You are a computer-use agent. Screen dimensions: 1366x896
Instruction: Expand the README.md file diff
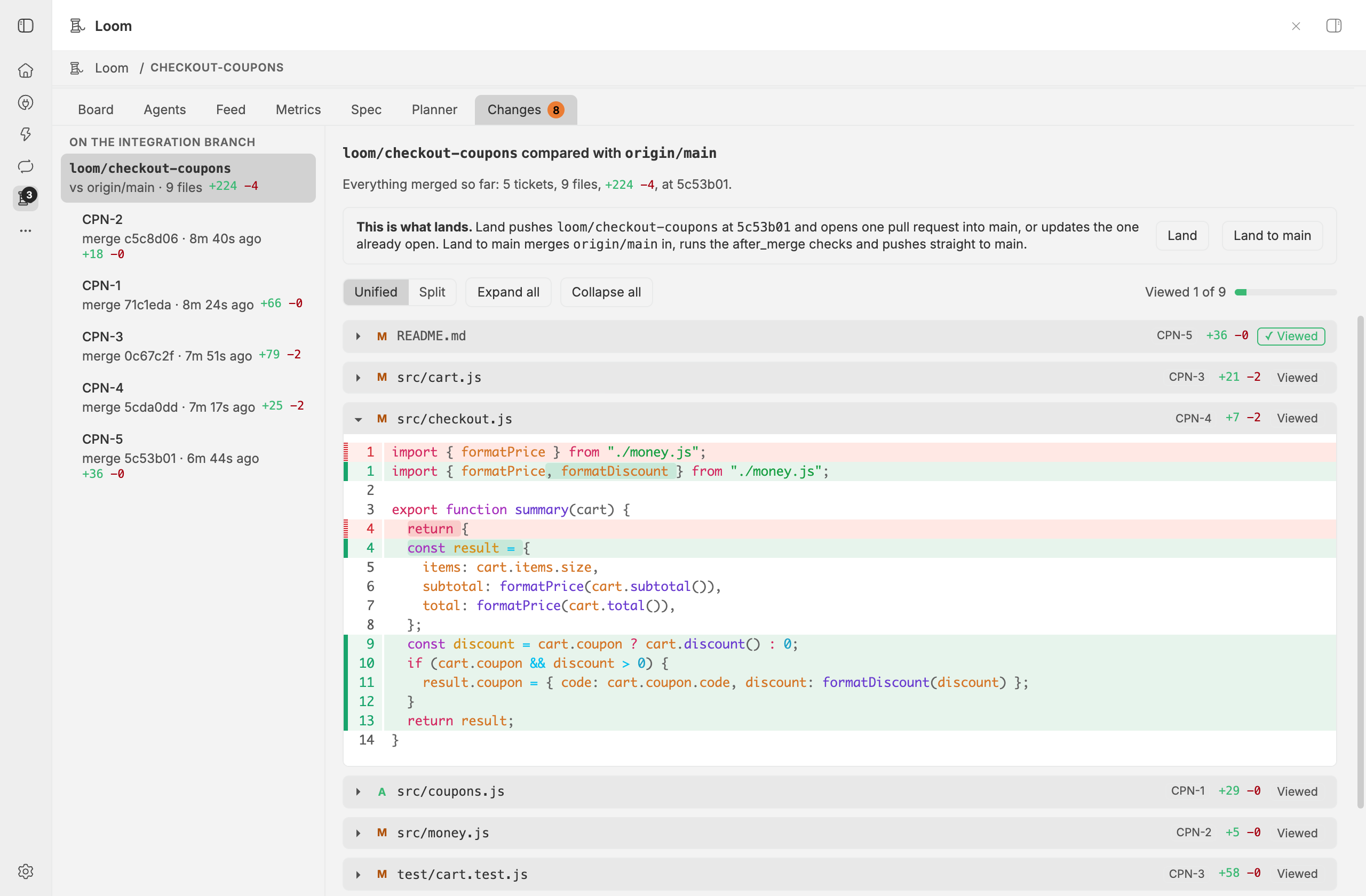(358, 336)
